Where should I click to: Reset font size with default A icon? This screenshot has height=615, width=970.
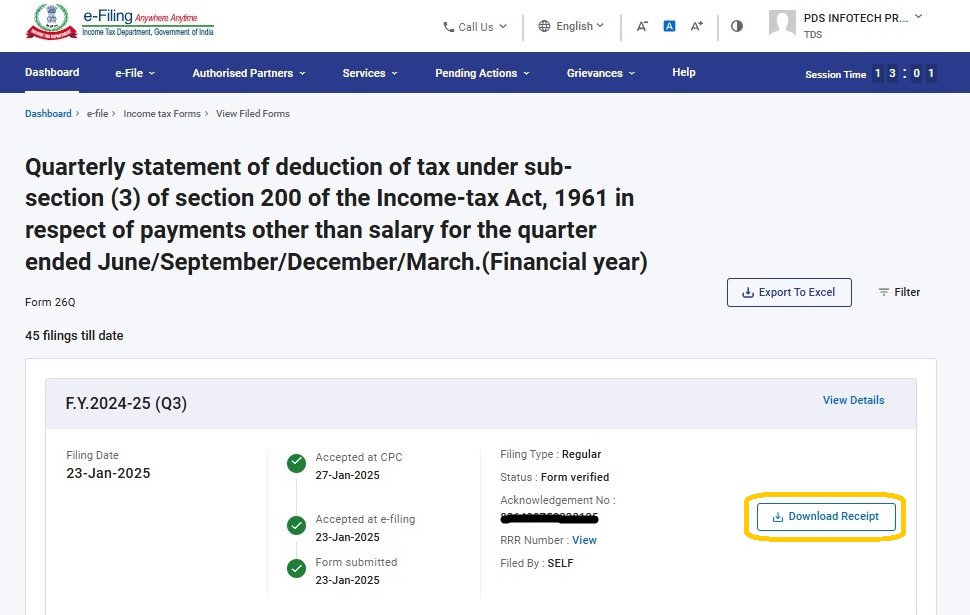[x=669, y=26]
